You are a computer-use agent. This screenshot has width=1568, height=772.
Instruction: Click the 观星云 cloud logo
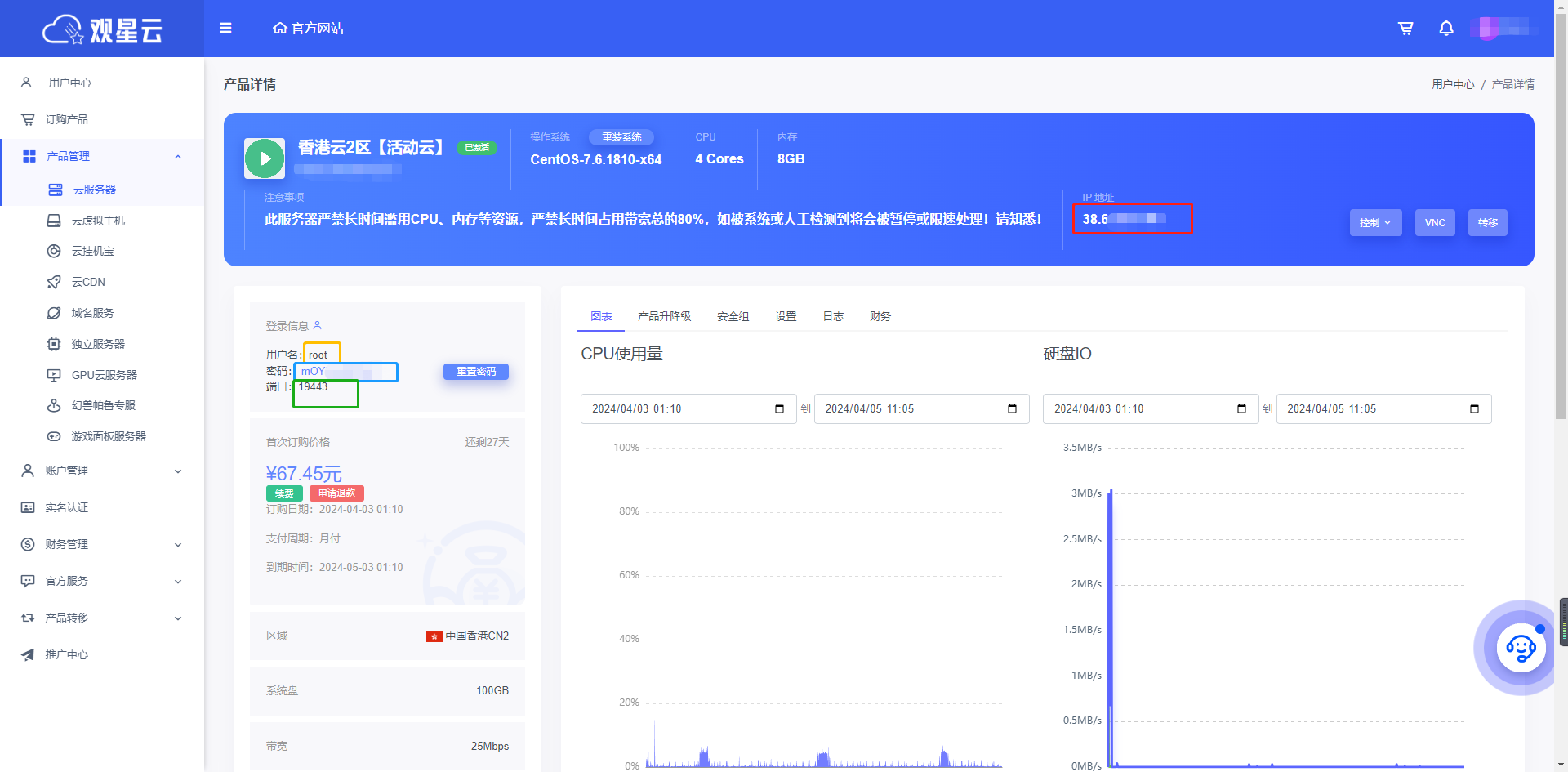click(102, 29)
